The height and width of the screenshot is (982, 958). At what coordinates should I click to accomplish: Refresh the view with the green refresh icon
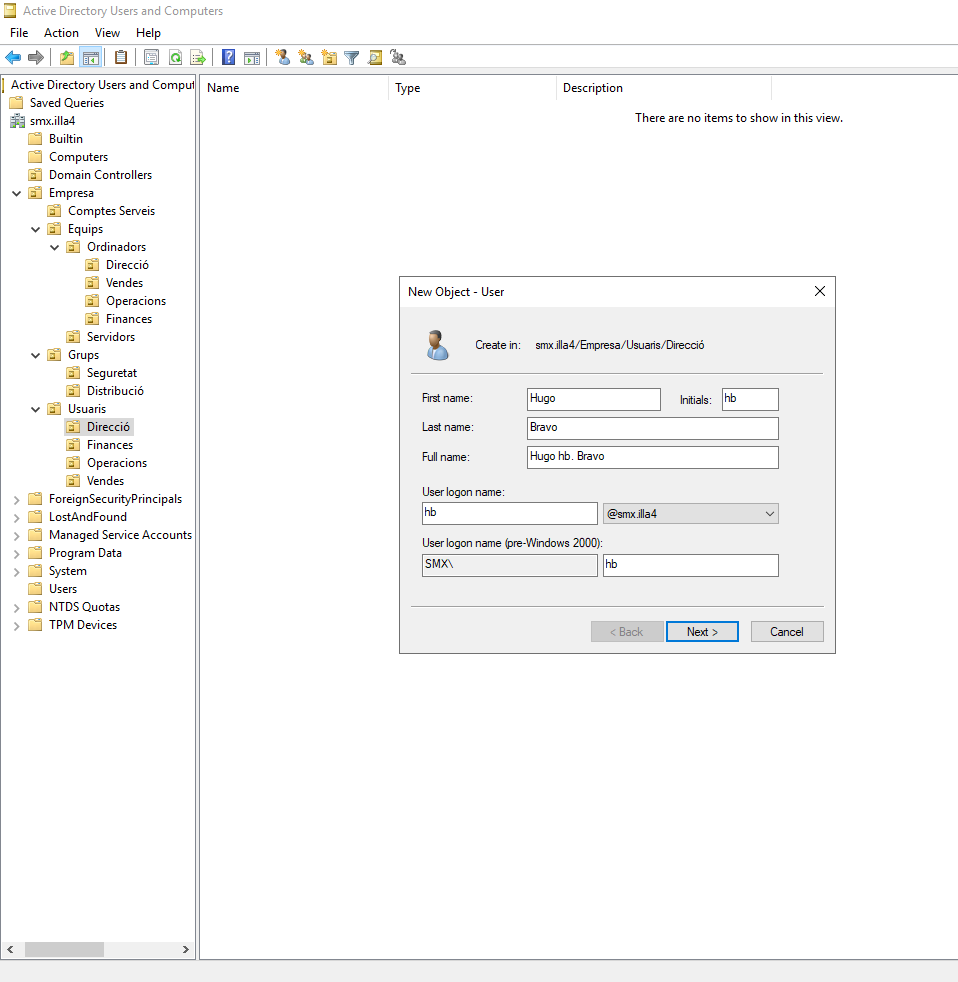tap(175, 57)
